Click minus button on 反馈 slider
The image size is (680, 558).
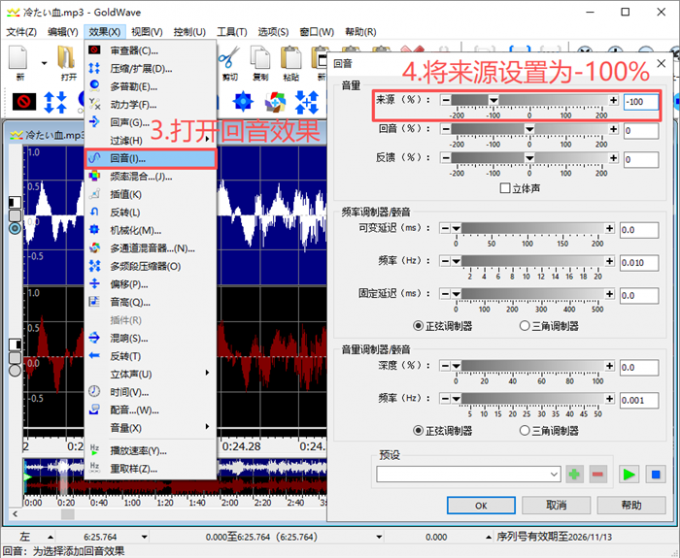[445, 158]
